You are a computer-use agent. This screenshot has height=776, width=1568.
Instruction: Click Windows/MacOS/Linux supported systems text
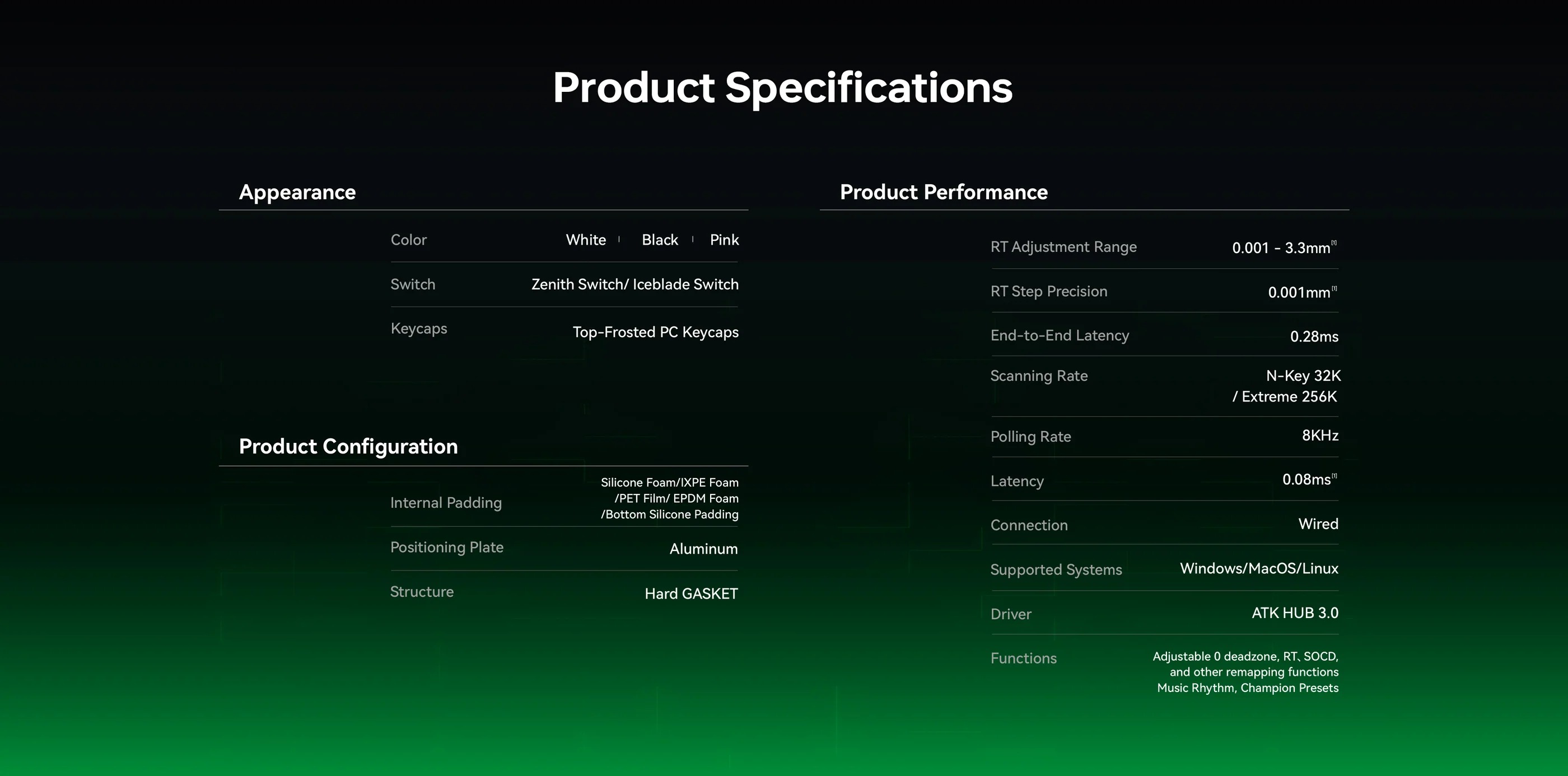(1259, 568)
